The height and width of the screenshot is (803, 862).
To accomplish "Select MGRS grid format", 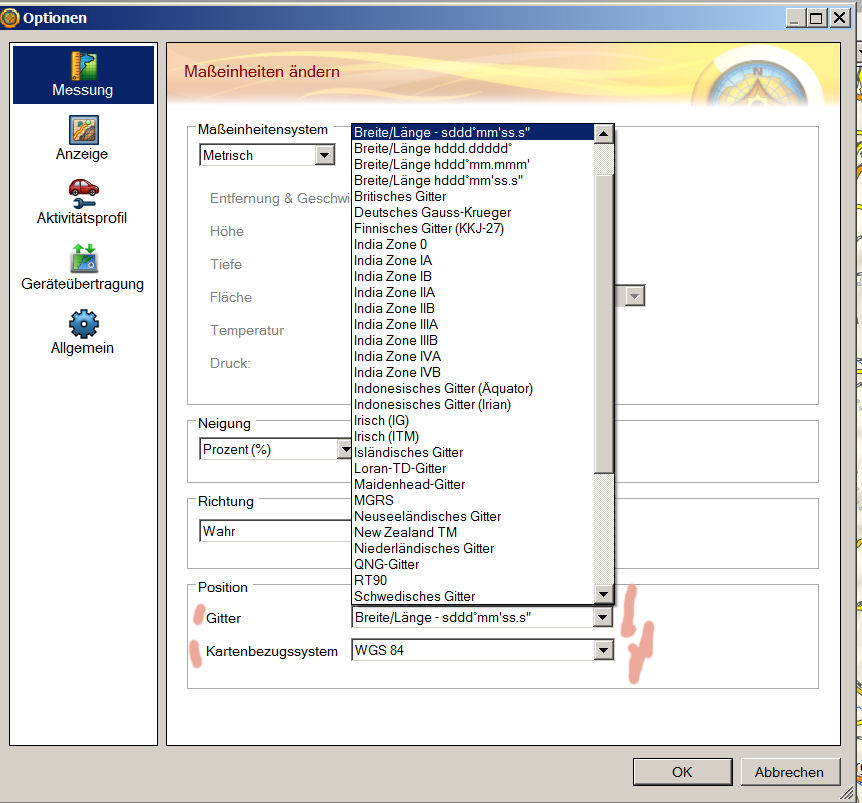I will pos(473,500).
